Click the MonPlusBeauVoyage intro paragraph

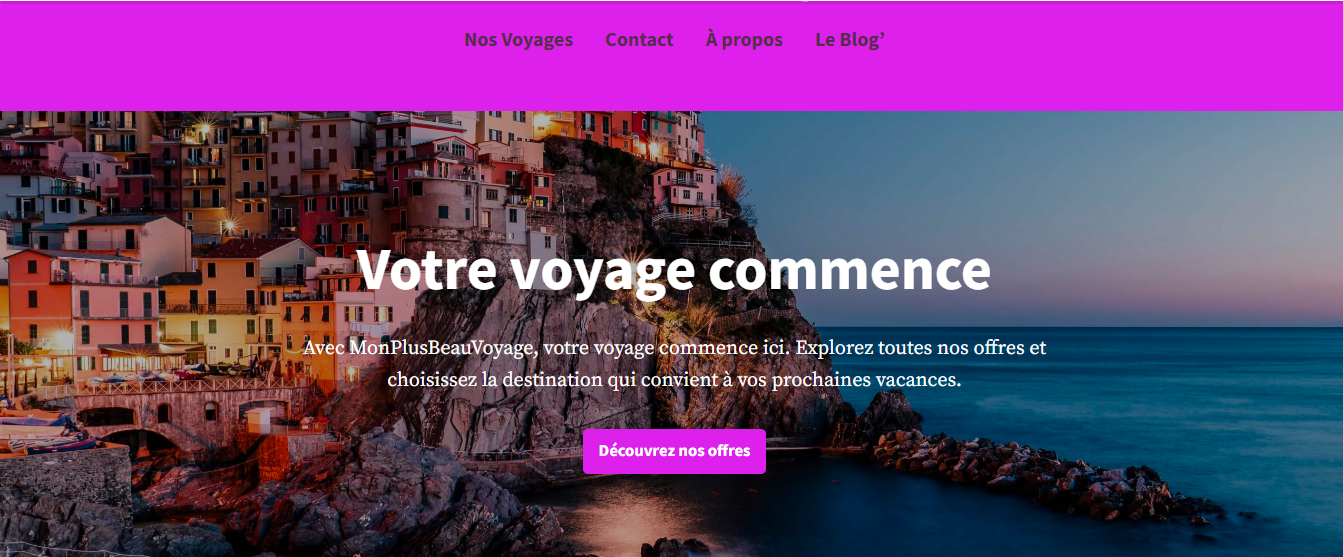pos(674,364)
